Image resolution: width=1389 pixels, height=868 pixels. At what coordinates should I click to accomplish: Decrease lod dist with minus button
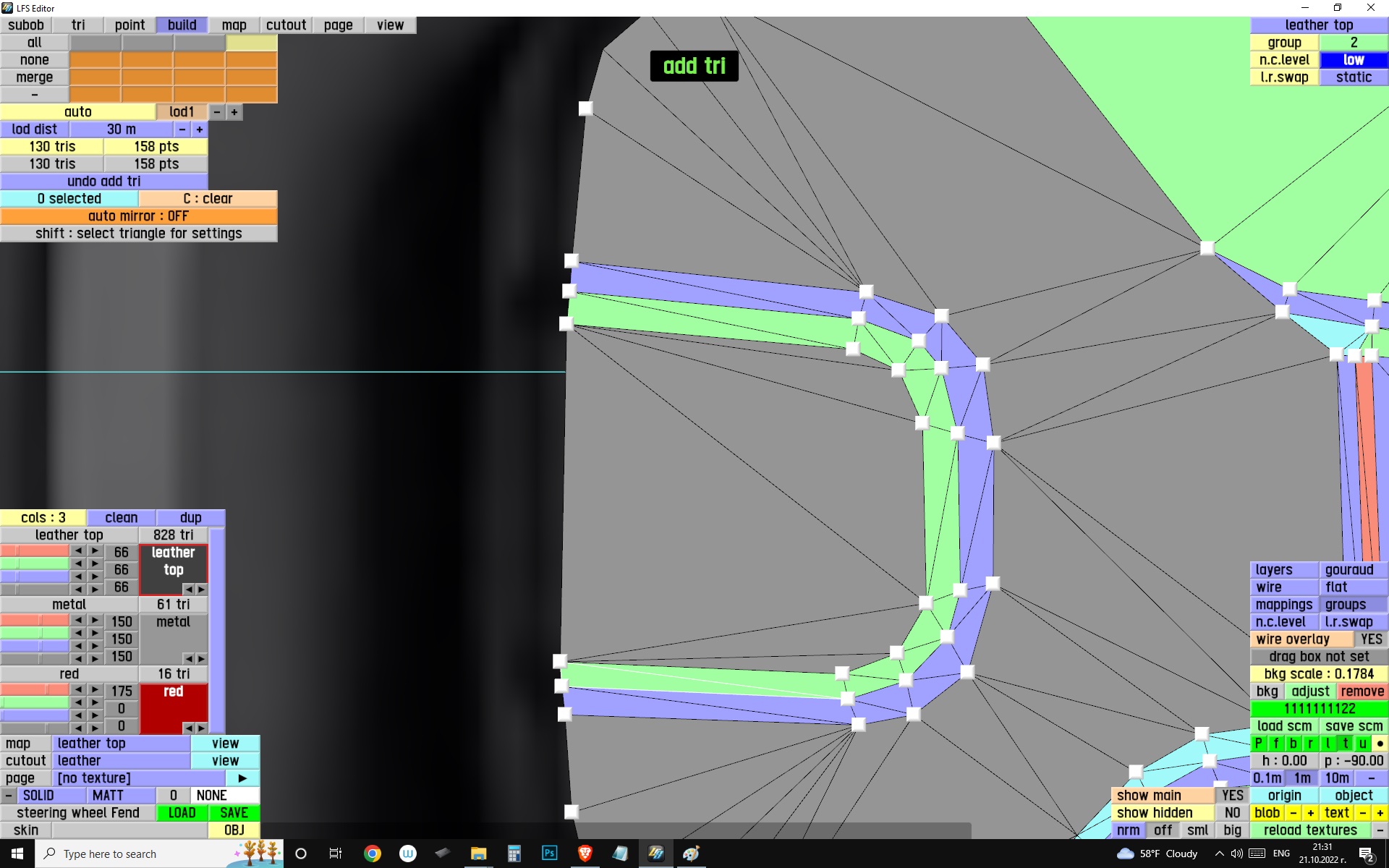click(182, 129)
